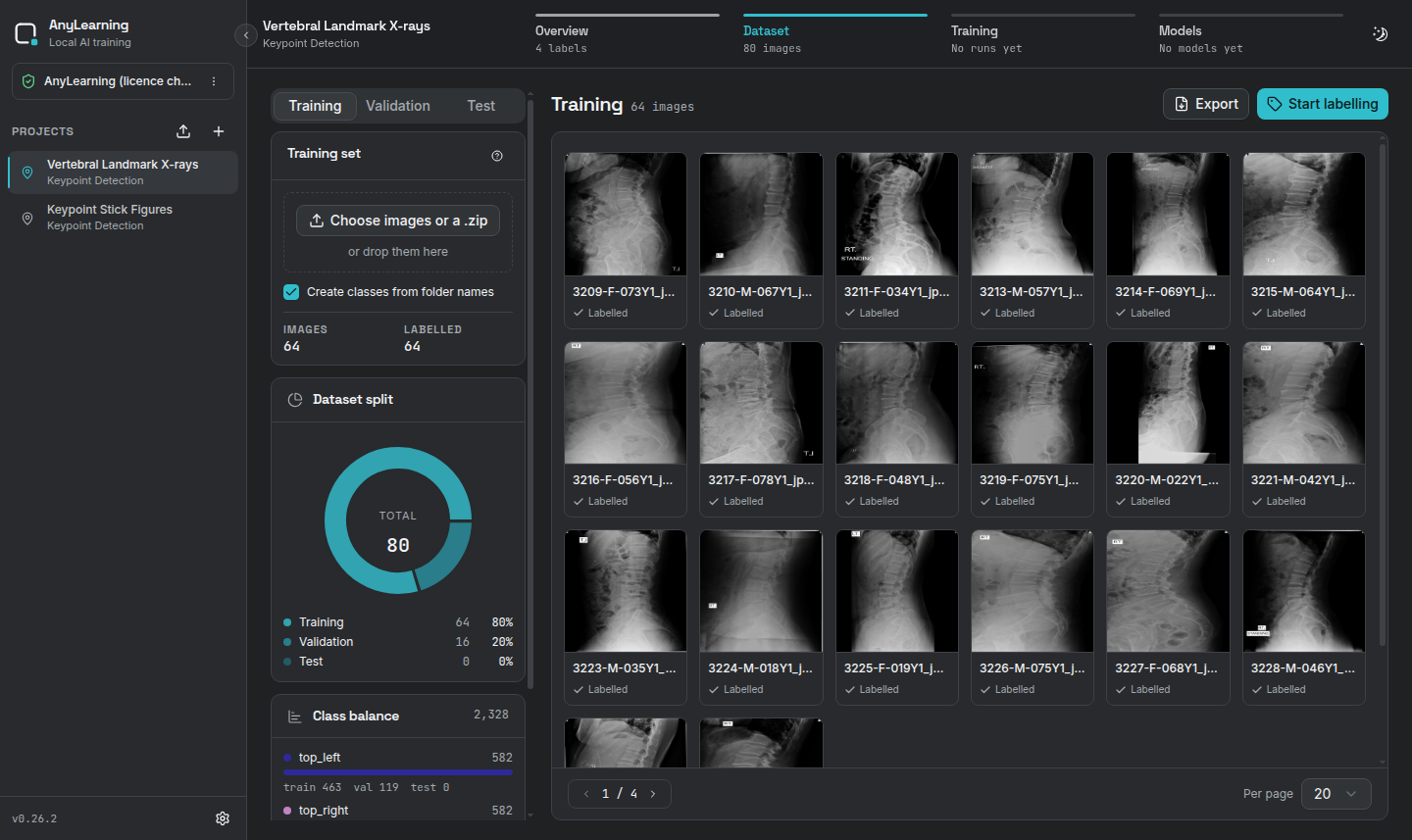The height and width of the screenshot is (840, 1412).
Task: Open image 3221-M-042Y1 thumbnail
Action: coord(1304,403)
